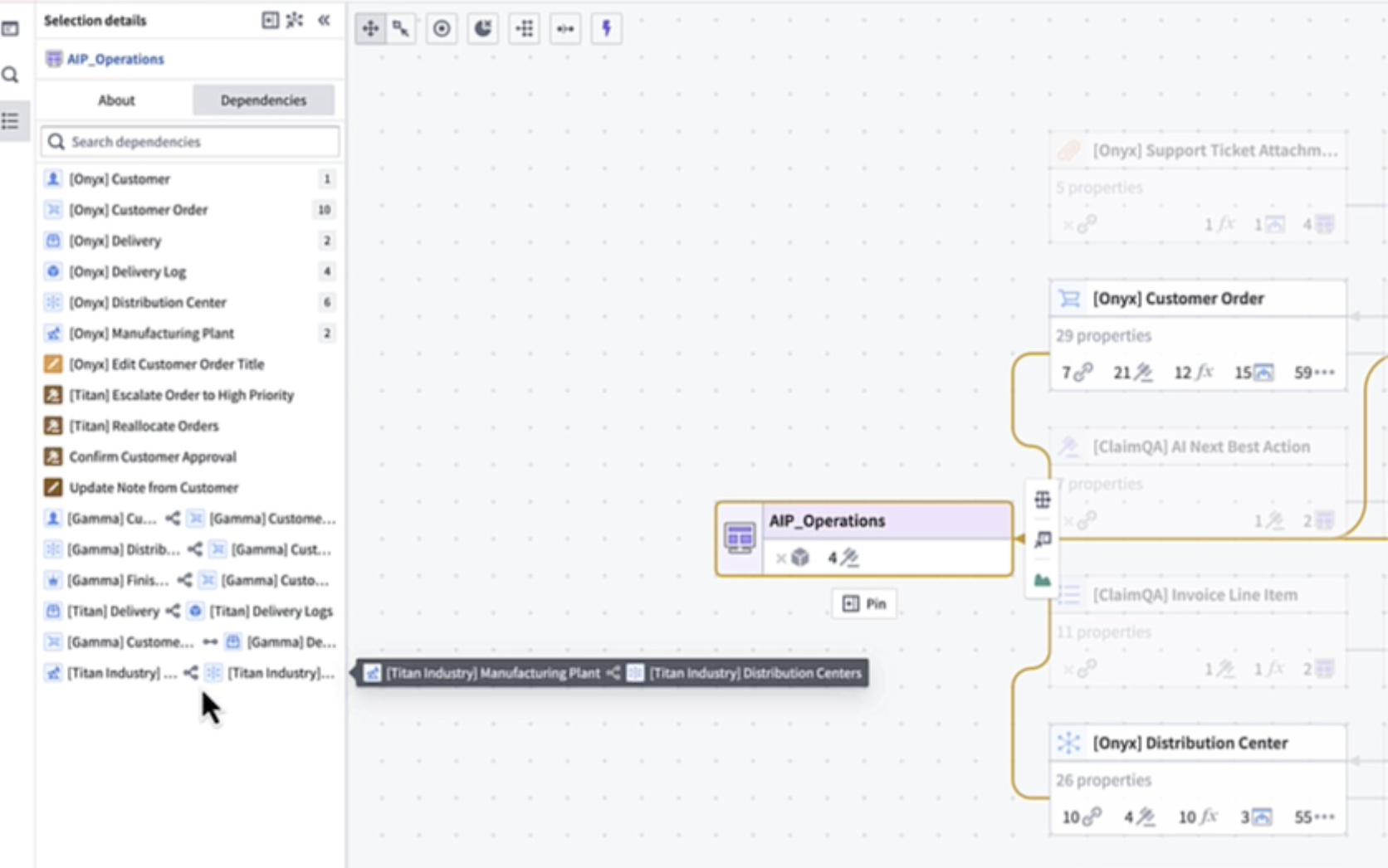Open the pie chart view icon
This screenshot has width=1388, height=868.
(482, 28)
